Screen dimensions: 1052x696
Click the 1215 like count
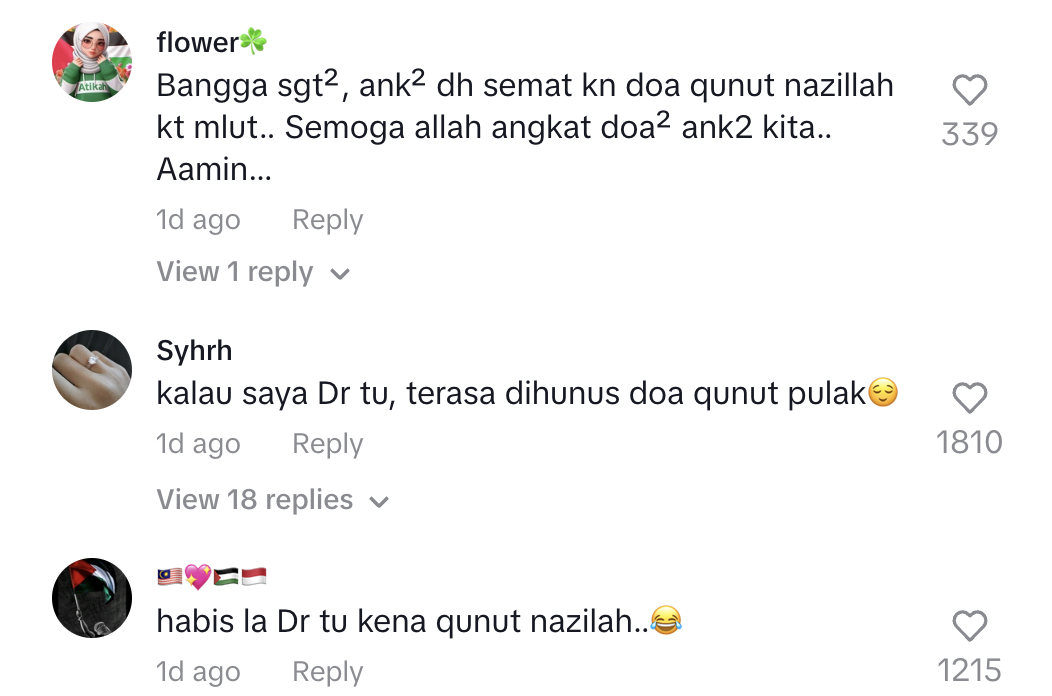(969, 670)
